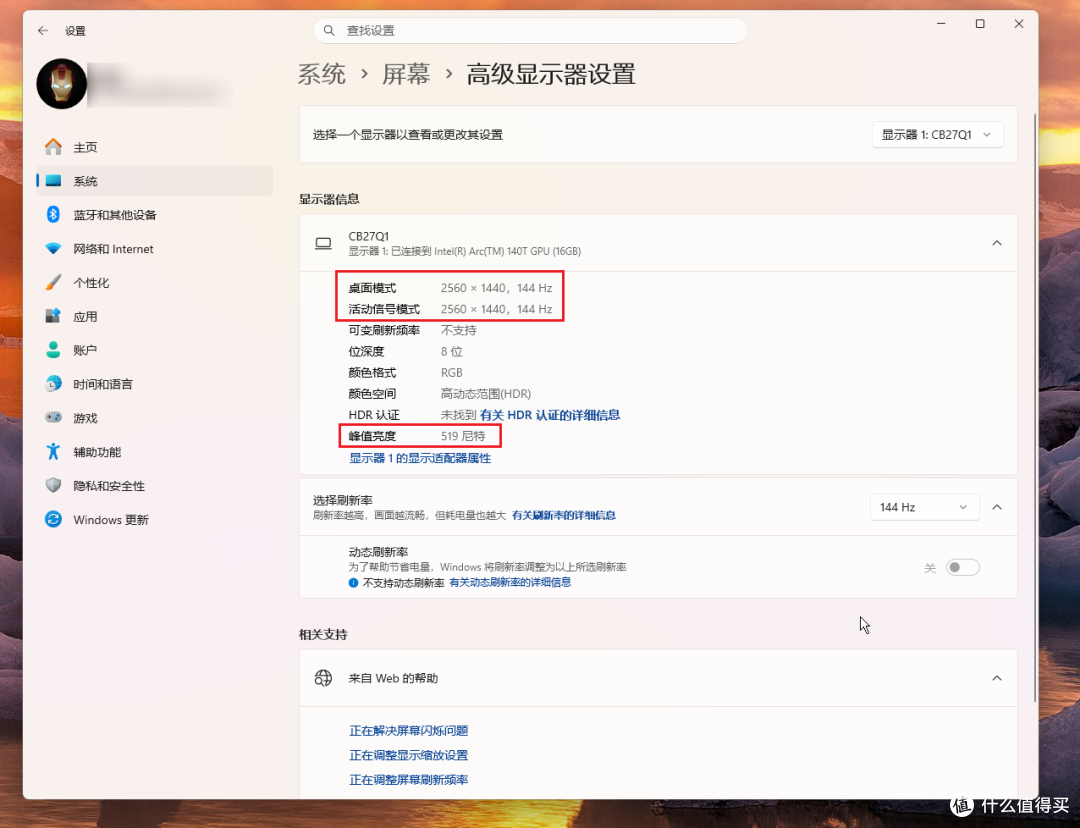Click the vertical scrollbar of the page

[1035, 408]
